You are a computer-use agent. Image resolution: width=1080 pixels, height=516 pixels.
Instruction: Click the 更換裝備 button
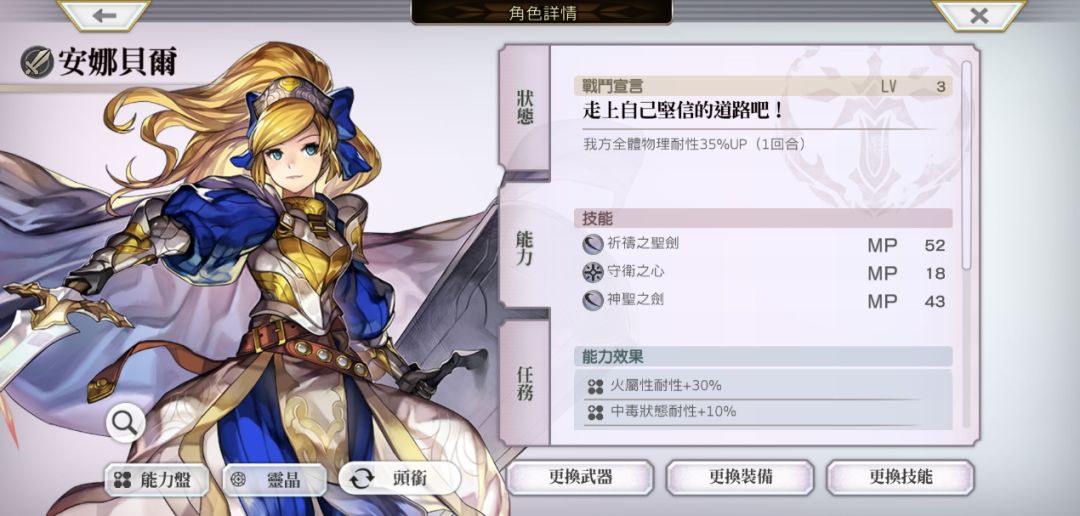[x=740, y=477]
